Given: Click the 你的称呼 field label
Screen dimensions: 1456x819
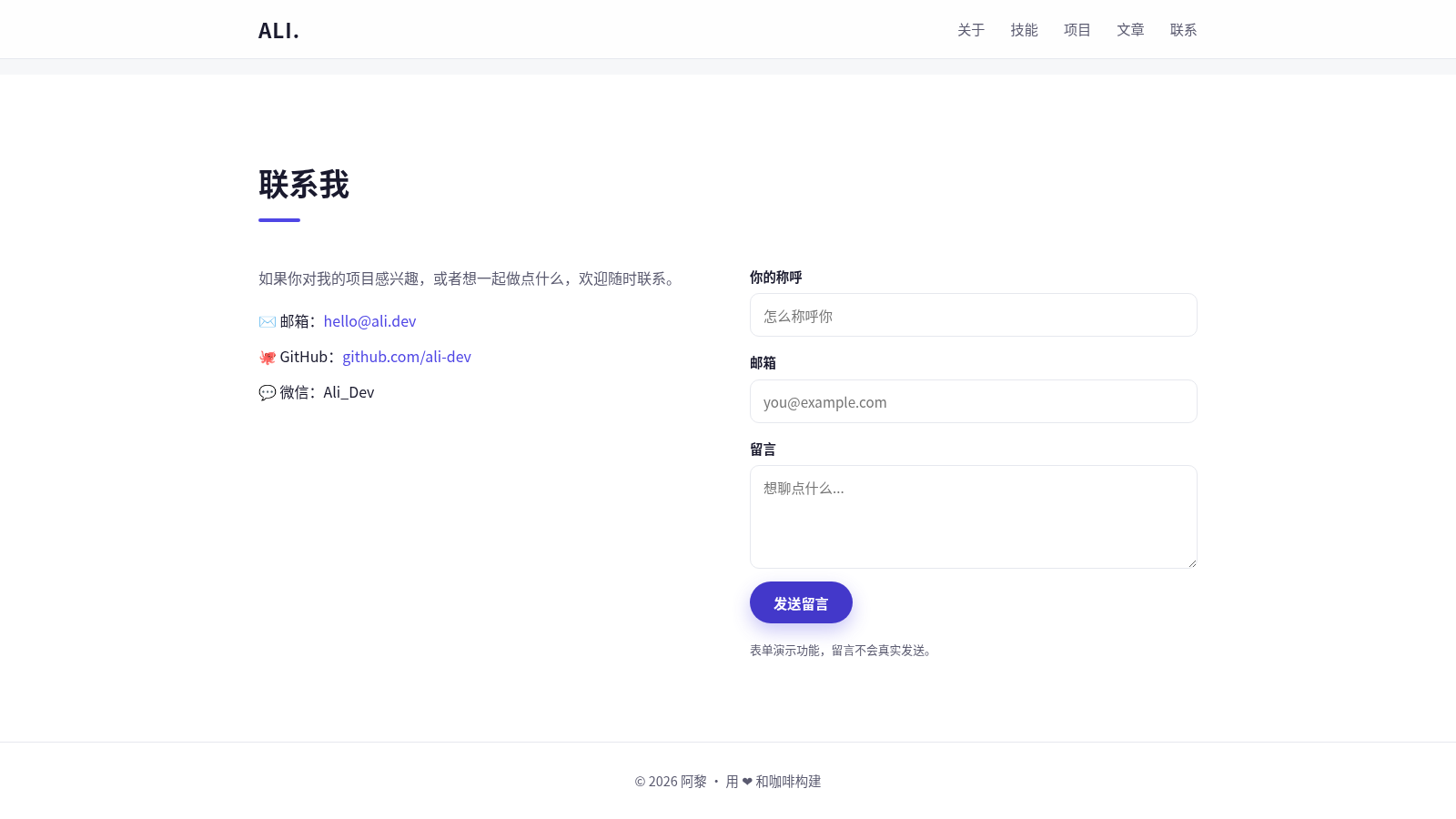Looking at the screenshot, I should 775,278.
